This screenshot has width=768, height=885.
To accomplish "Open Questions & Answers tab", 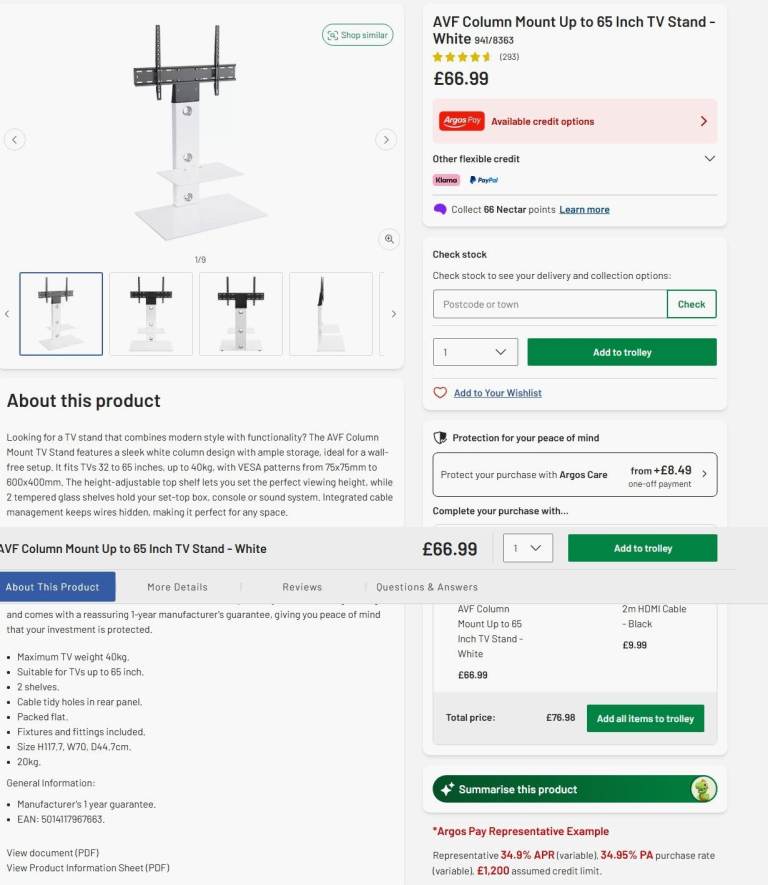I will click(x=427, y=587).
